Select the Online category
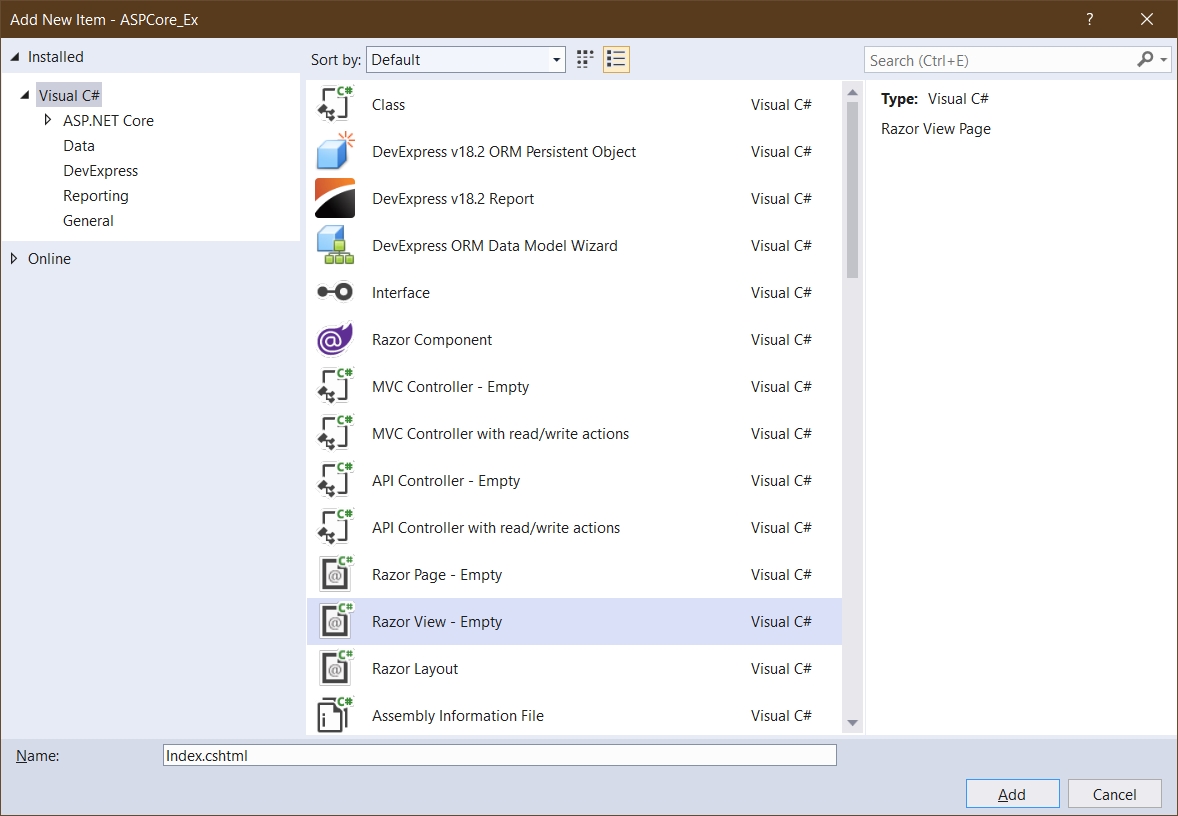 pos(49,258)
